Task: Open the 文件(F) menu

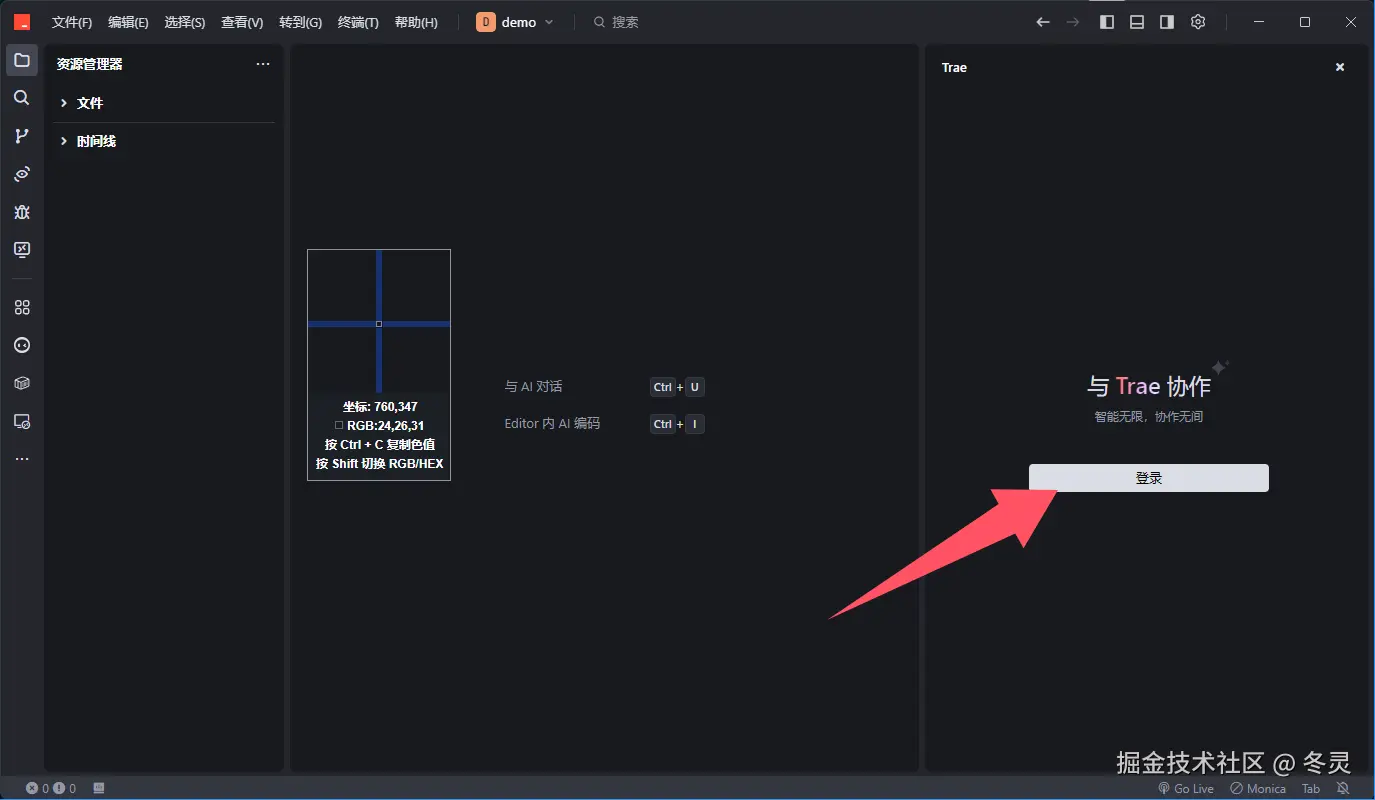Action: [x=72, y=22]
